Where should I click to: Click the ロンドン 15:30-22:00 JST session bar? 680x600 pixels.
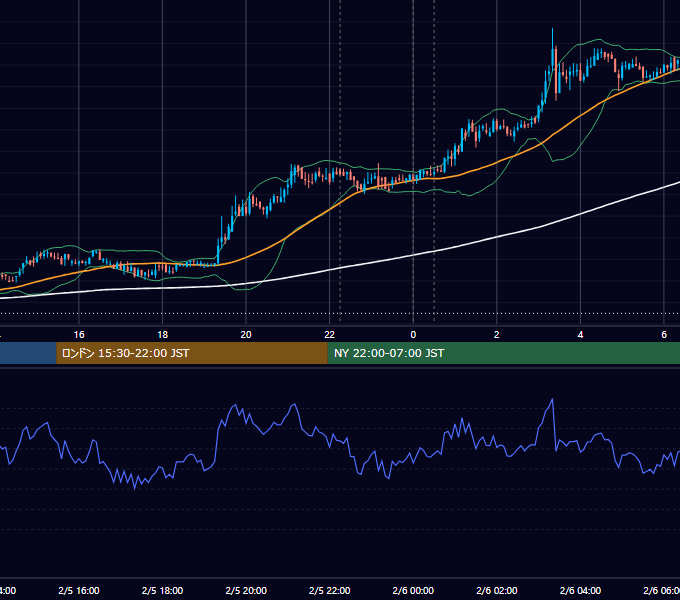192,353
